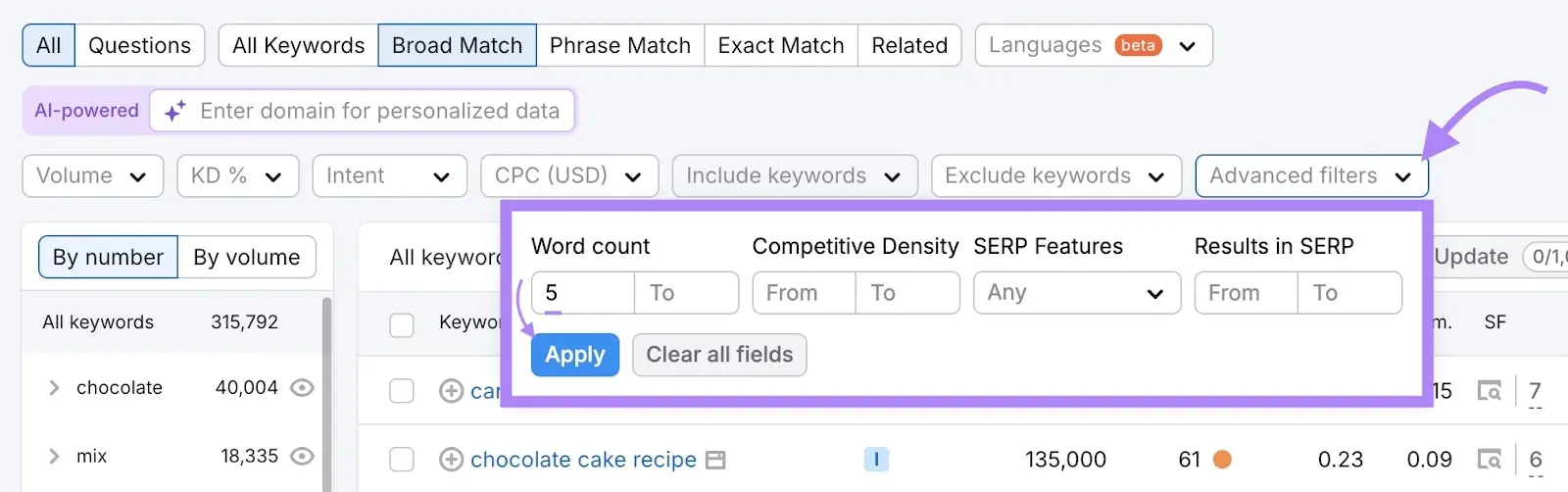Click the Informational intent badge
This screenshot has width=1568, height=492.
(x=875, y=459)
